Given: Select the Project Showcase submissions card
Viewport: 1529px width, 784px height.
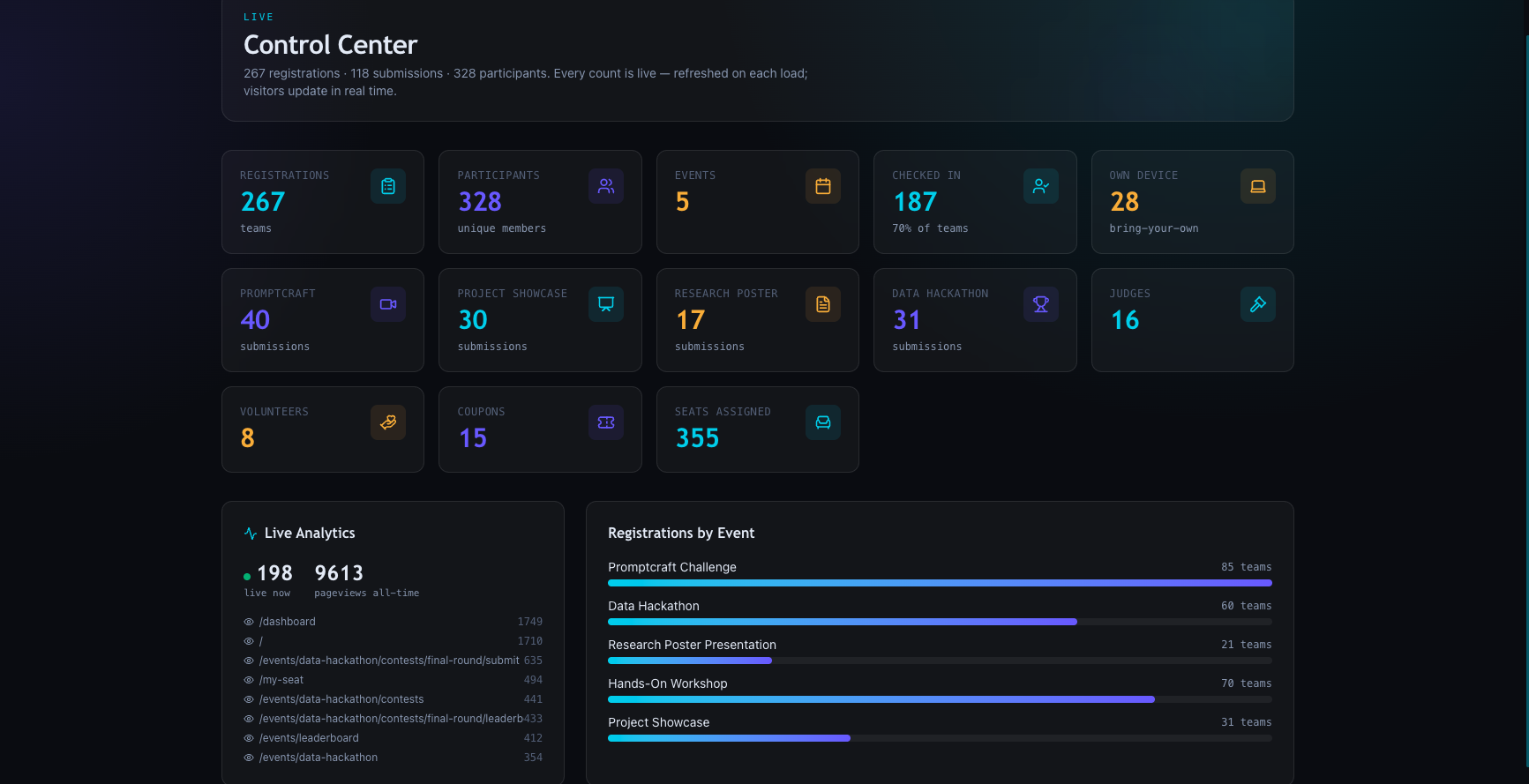Looking at the screenshot, I should pos(540,320).
